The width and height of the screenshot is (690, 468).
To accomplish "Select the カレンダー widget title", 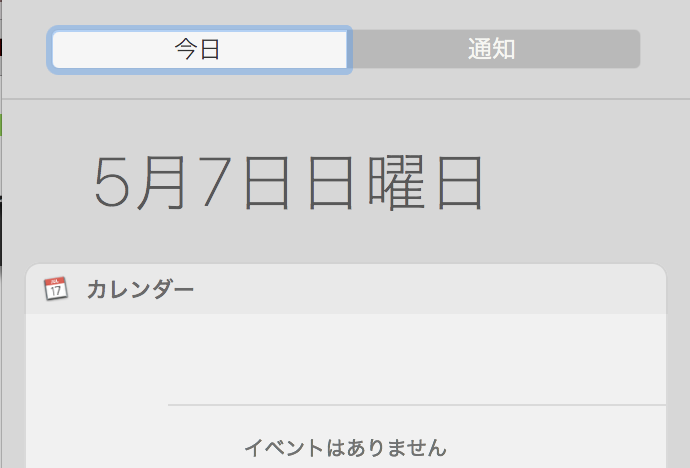I will point(140,289).
